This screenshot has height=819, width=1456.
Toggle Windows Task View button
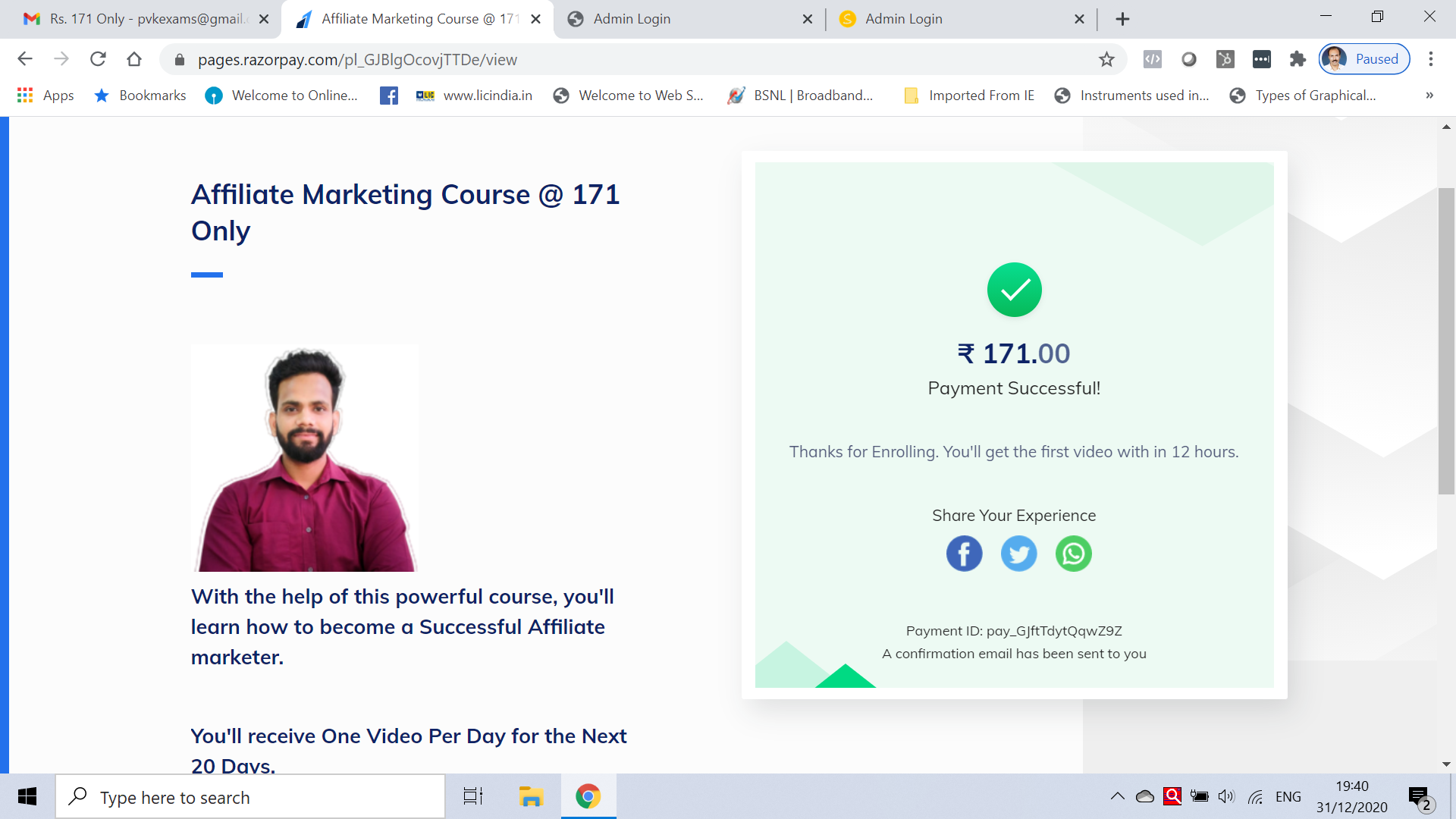pyautogui.click(x=473, y=796)
